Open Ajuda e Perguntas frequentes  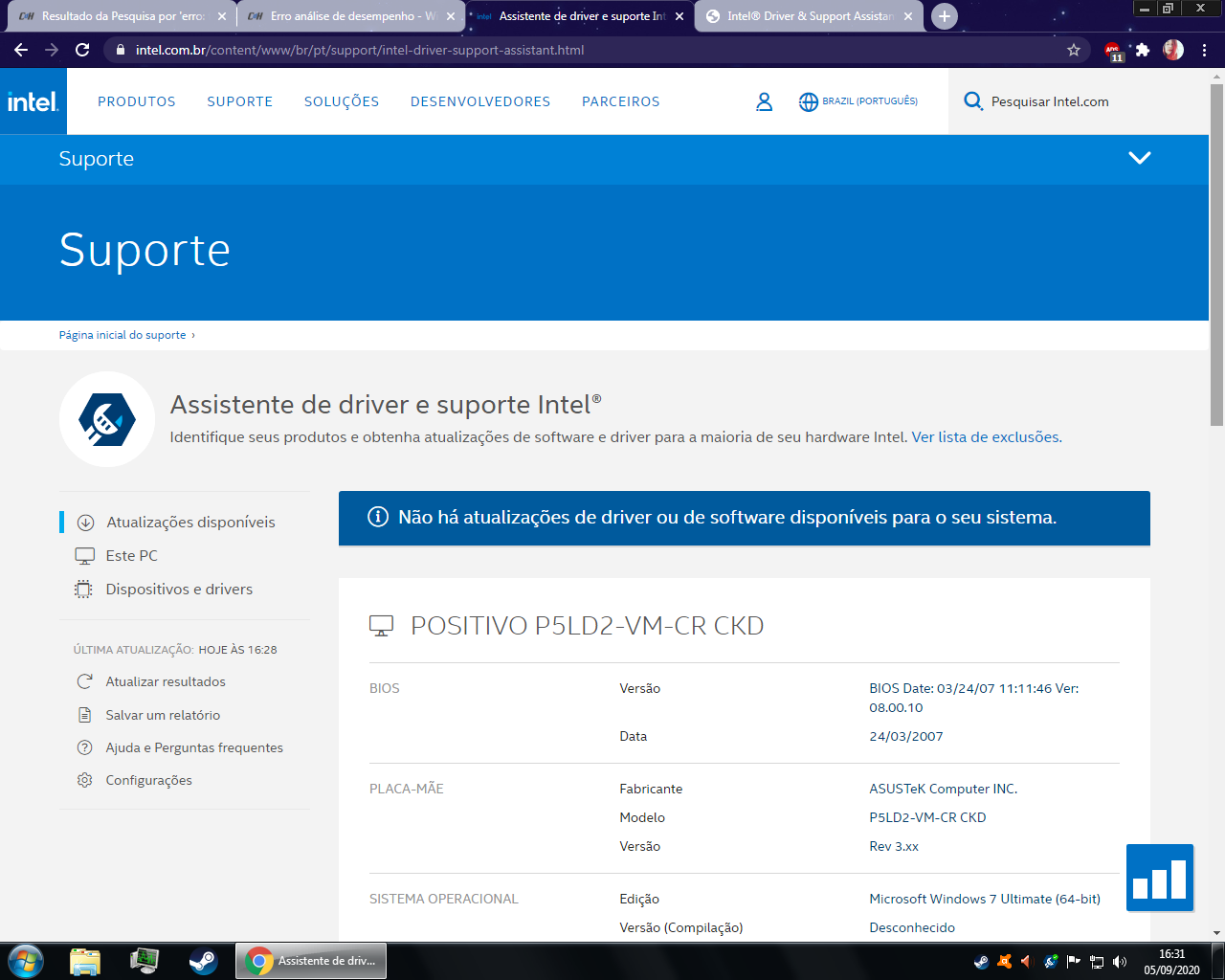(194, 747)
